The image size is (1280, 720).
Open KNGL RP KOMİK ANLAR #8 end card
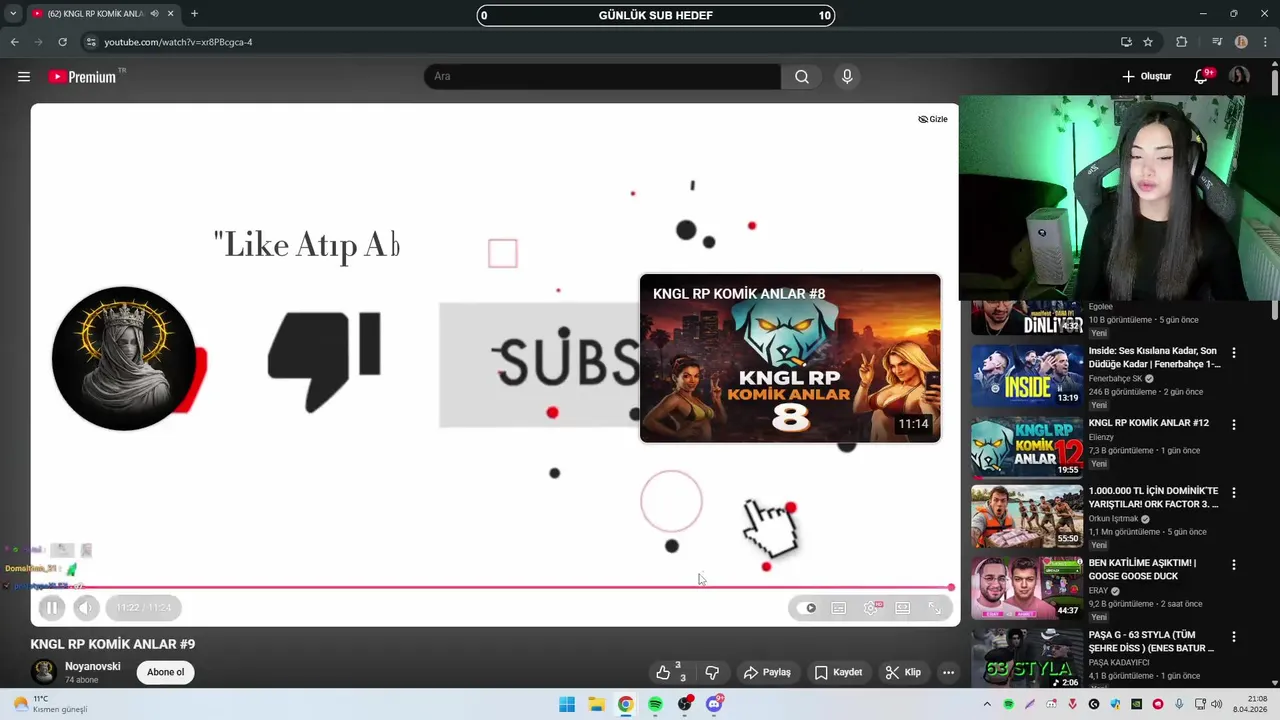pos(790,358)
